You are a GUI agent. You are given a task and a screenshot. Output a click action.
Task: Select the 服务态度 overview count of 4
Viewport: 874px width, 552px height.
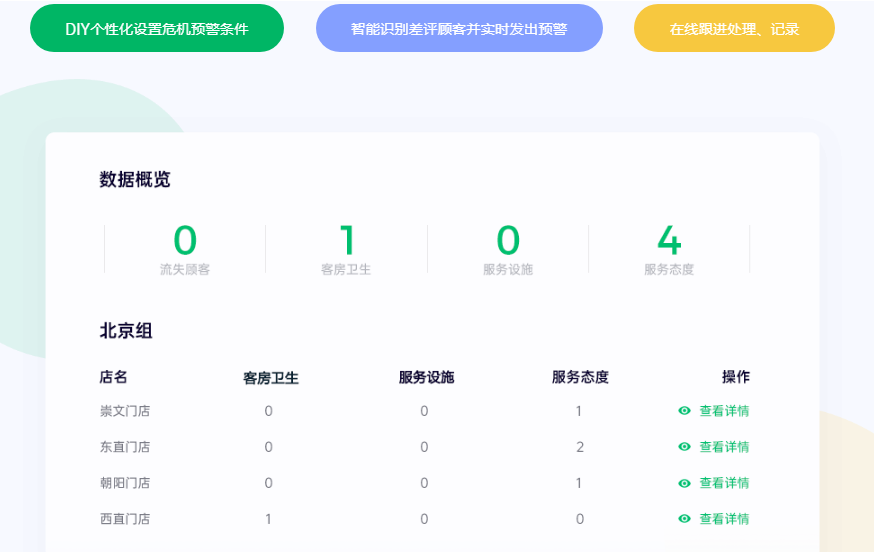click(669, 240)
